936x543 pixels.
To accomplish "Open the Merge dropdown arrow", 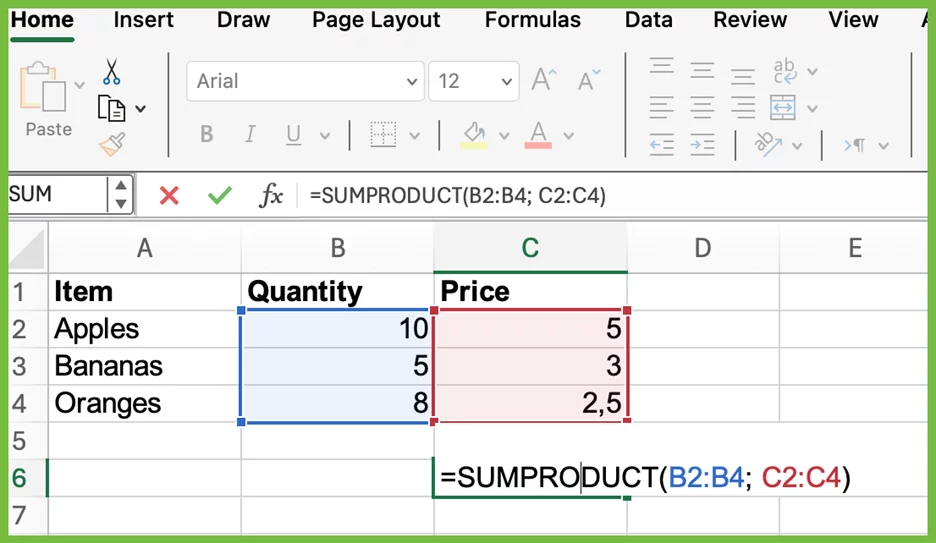I will point(812,109).
